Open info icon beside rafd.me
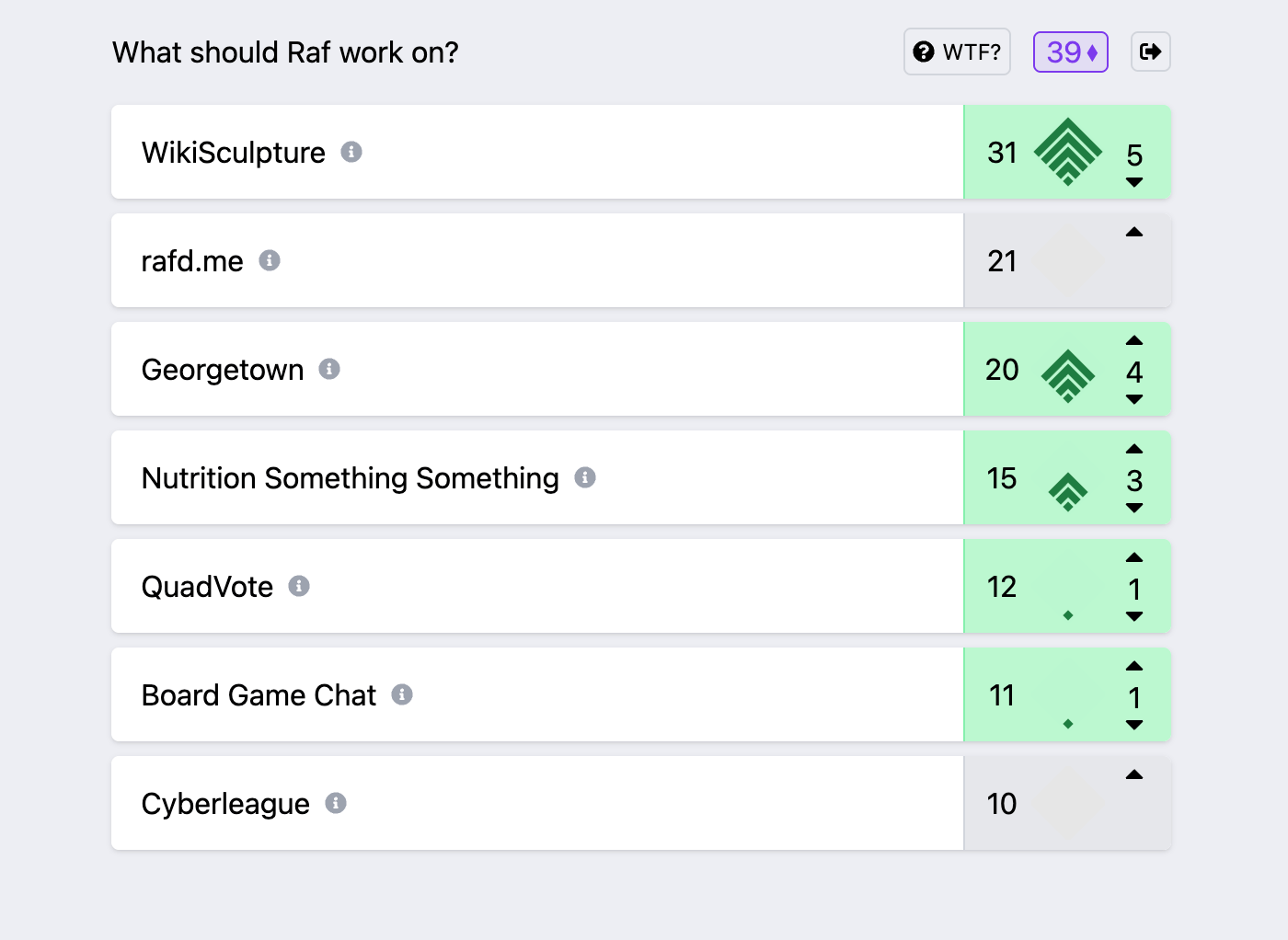The height and width of the screenshot is (940, 1288). coord(270,260)
